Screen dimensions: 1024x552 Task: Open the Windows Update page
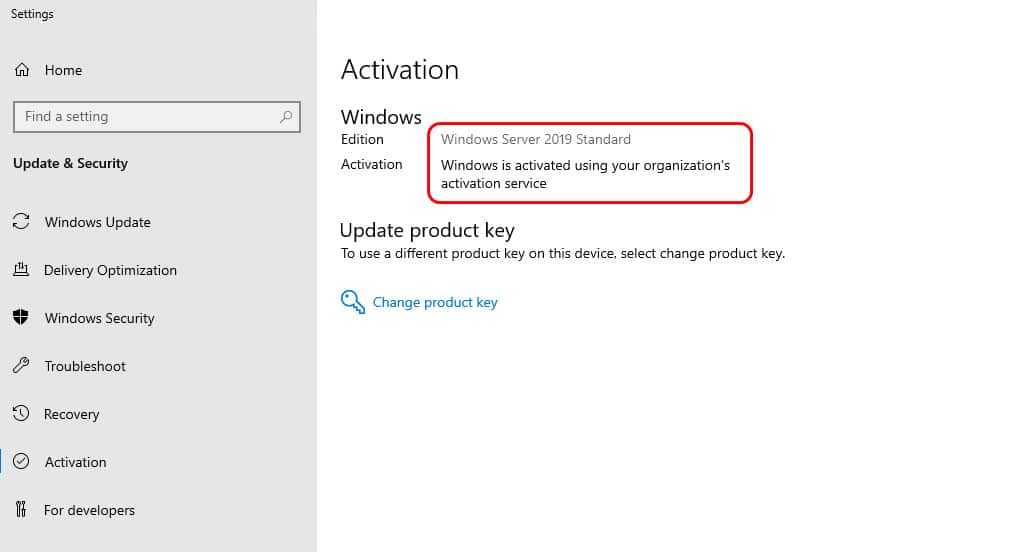(97, 222)
